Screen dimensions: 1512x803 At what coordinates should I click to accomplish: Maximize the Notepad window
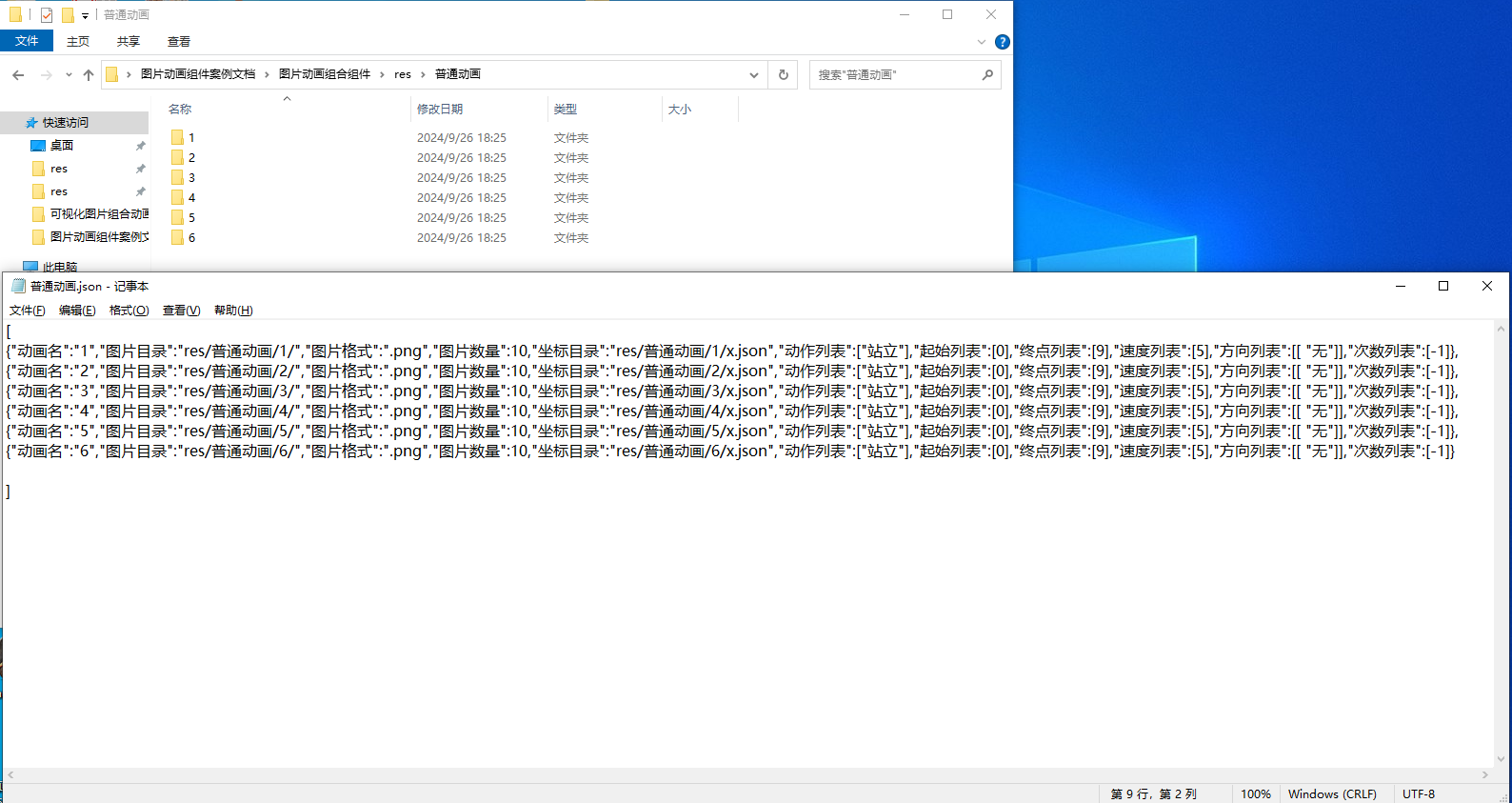(1443, 286)
